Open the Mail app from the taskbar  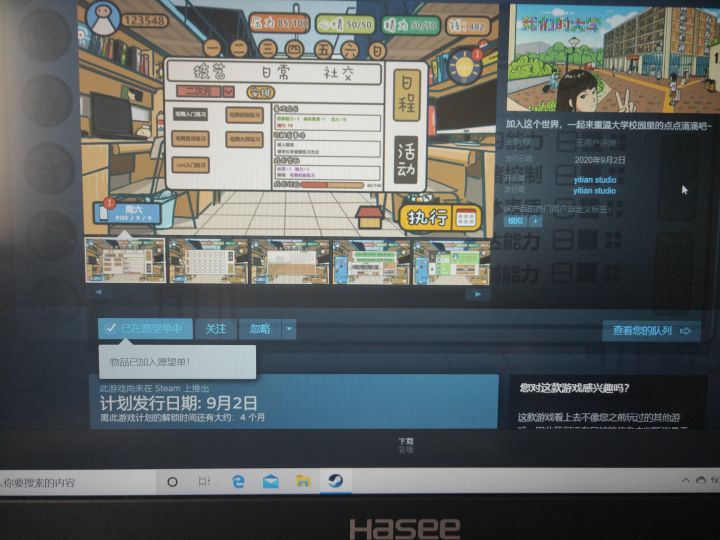pyautogui.click(x=270, y=482)
